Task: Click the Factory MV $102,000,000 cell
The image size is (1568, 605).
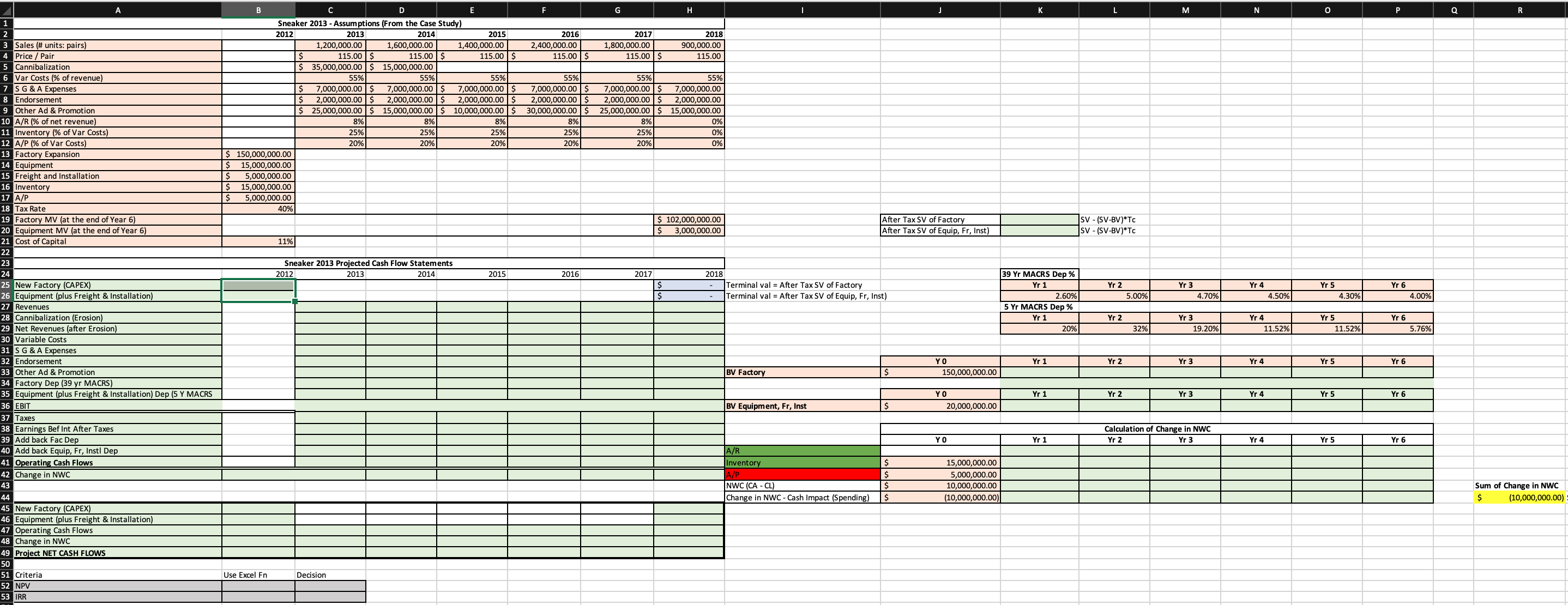Action: pyautogui.click(x=689, y=219)
